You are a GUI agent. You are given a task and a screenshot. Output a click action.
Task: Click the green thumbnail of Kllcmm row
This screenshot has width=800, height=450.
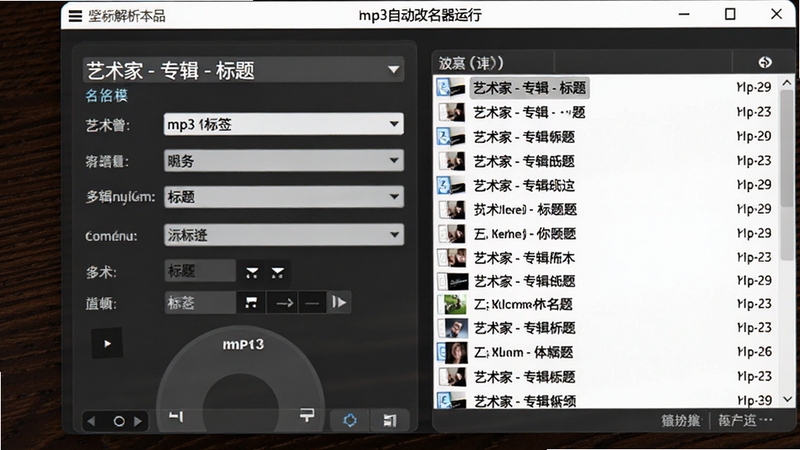coord(452,305)
